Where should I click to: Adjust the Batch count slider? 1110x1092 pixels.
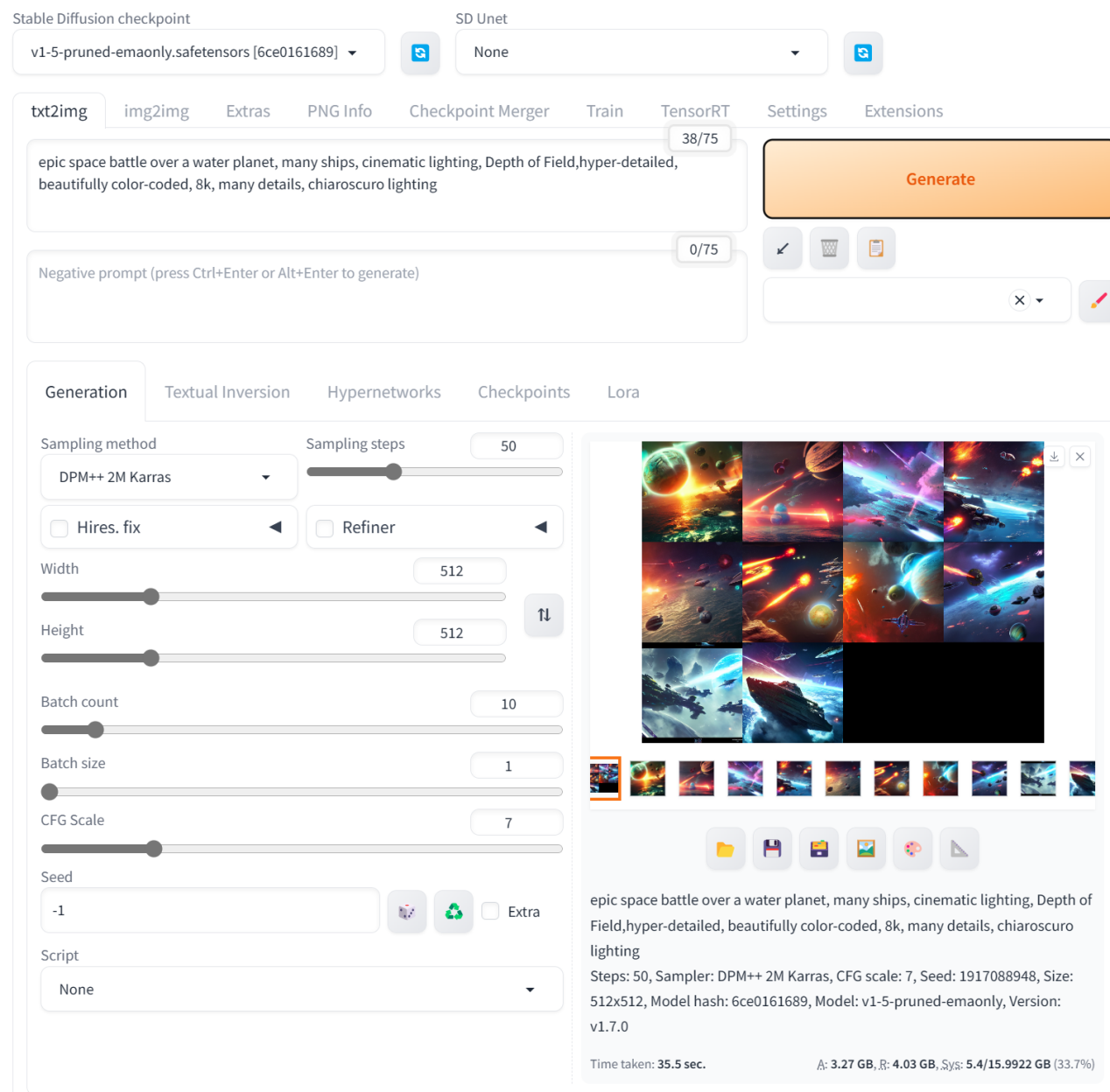point(302,730)
